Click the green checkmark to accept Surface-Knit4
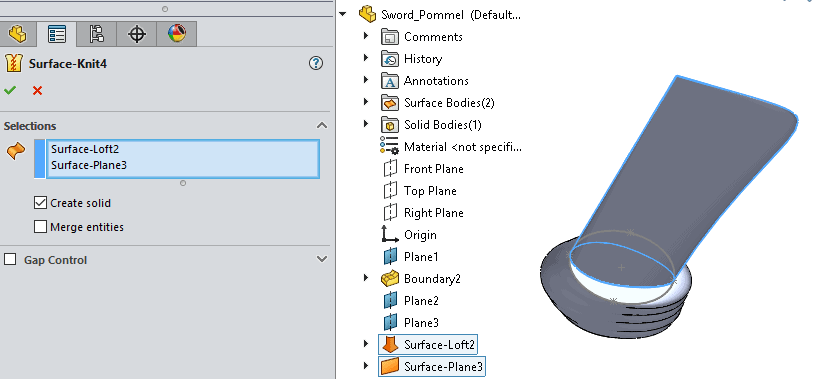Screen dimensions: 834x379 click(10, 90)
